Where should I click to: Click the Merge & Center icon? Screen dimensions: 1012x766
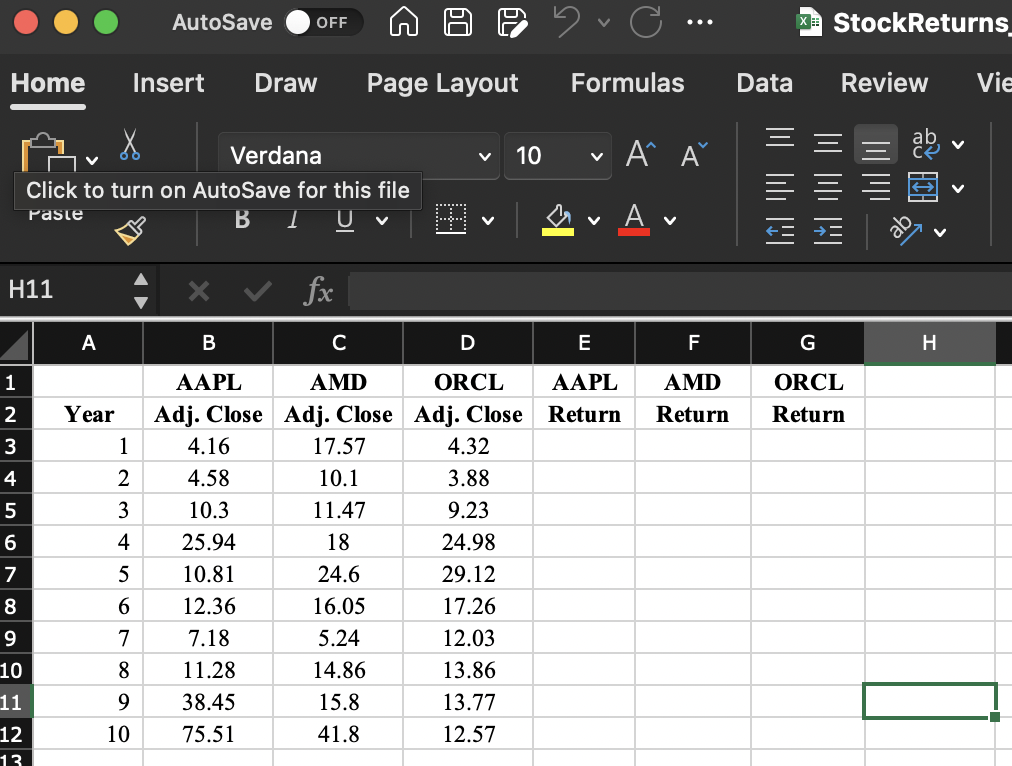(923, 187)
